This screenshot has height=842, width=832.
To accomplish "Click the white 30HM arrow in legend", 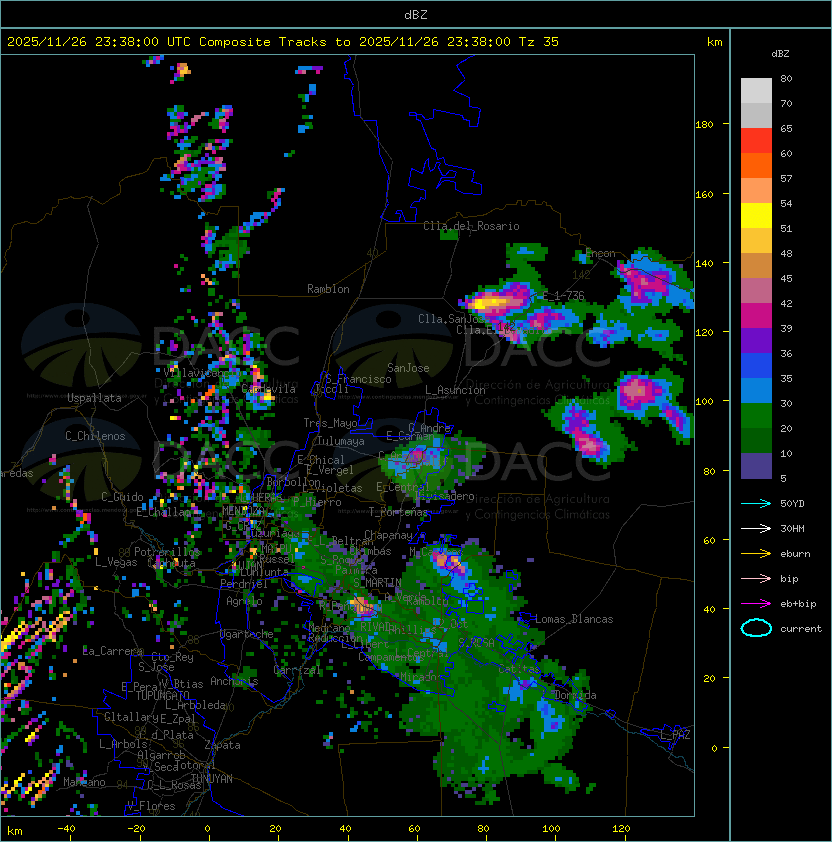I will tap(756, 528).
